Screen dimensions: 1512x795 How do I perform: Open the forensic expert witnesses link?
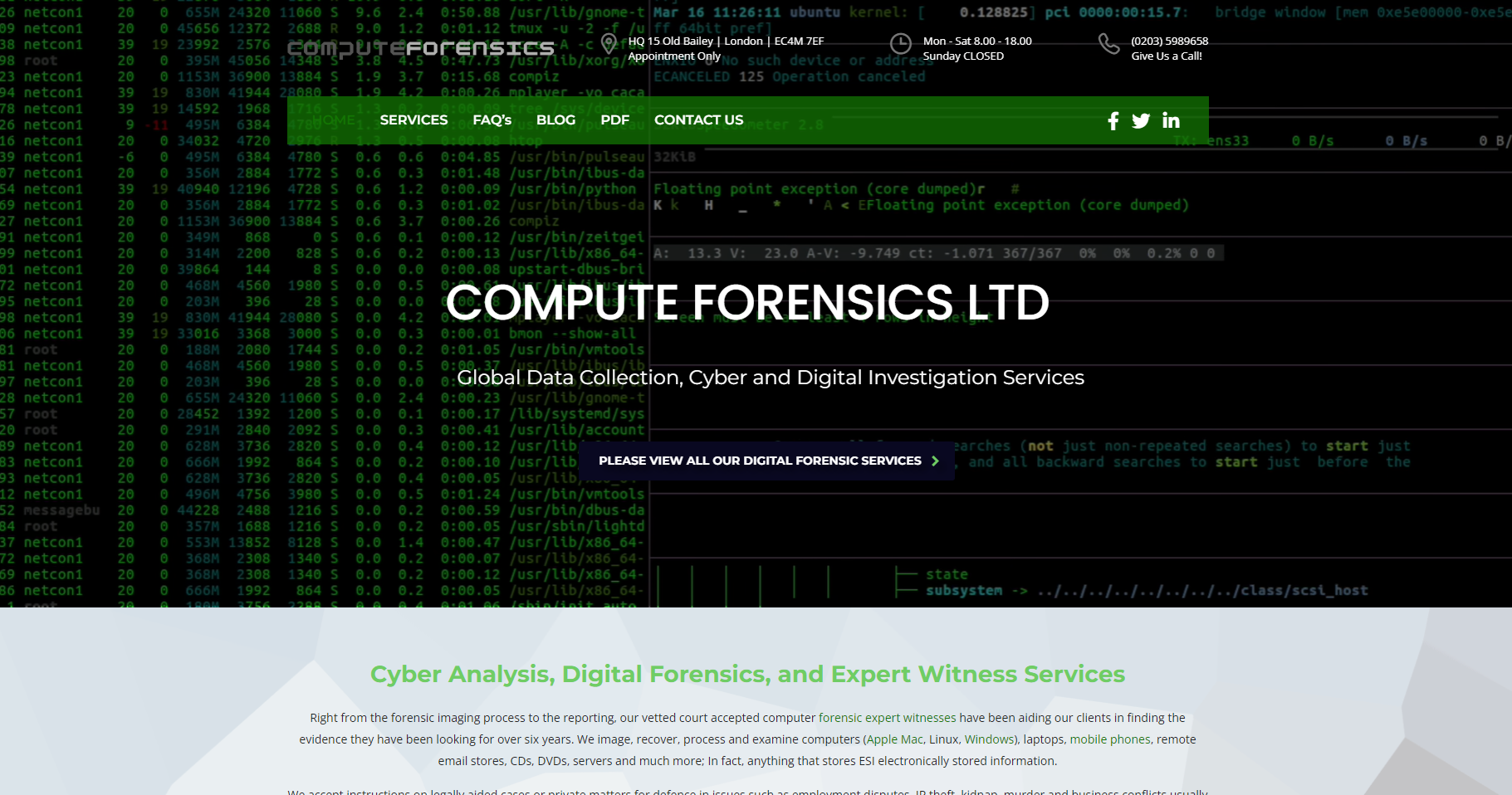pos(886,718)
